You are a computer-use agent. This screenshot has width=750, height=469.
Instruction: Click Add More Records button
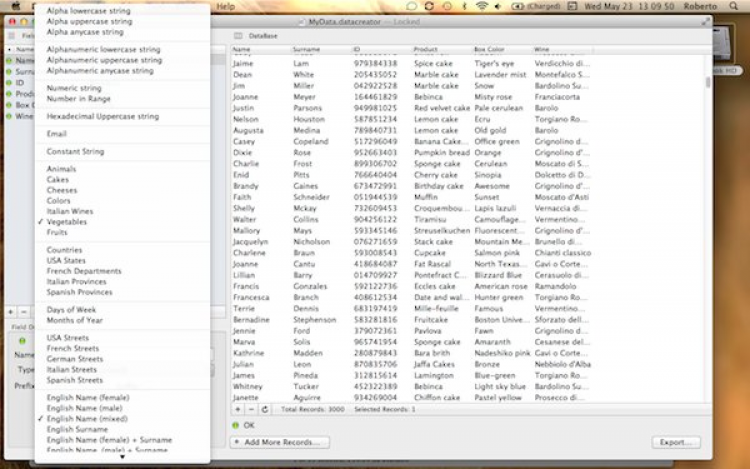click(x=280, y=442)
